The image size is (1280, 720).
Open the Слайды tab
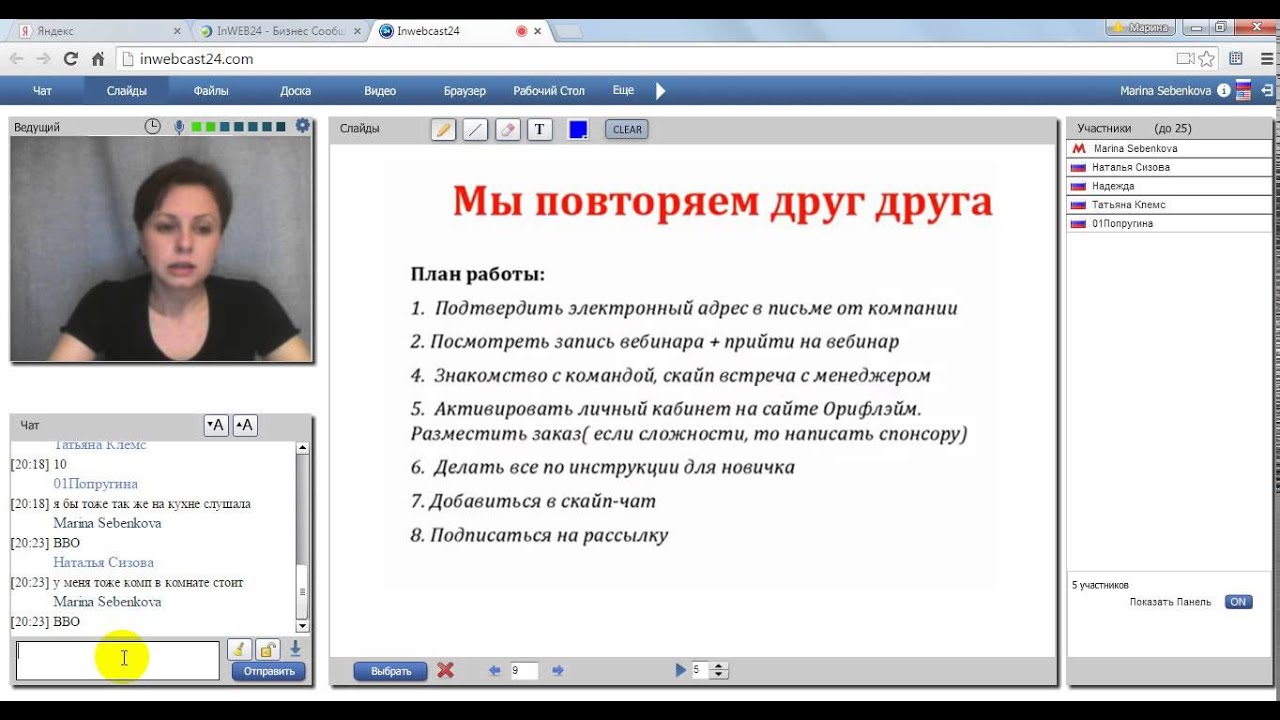127,91
